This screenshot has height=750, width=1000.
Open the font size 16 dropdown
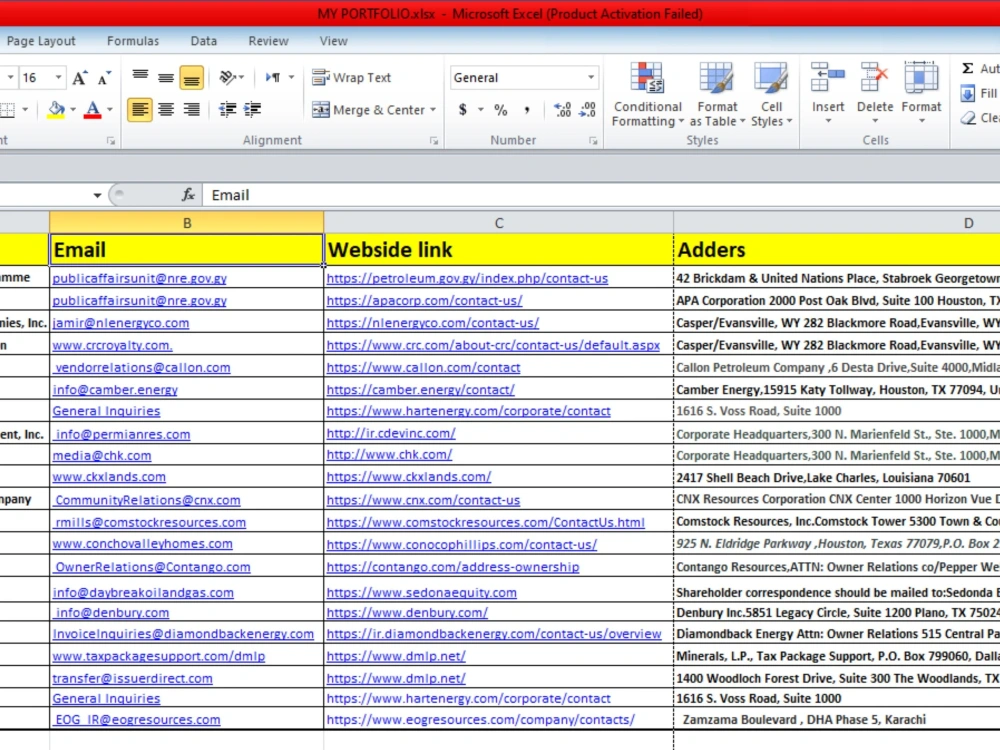coord(58,78)
